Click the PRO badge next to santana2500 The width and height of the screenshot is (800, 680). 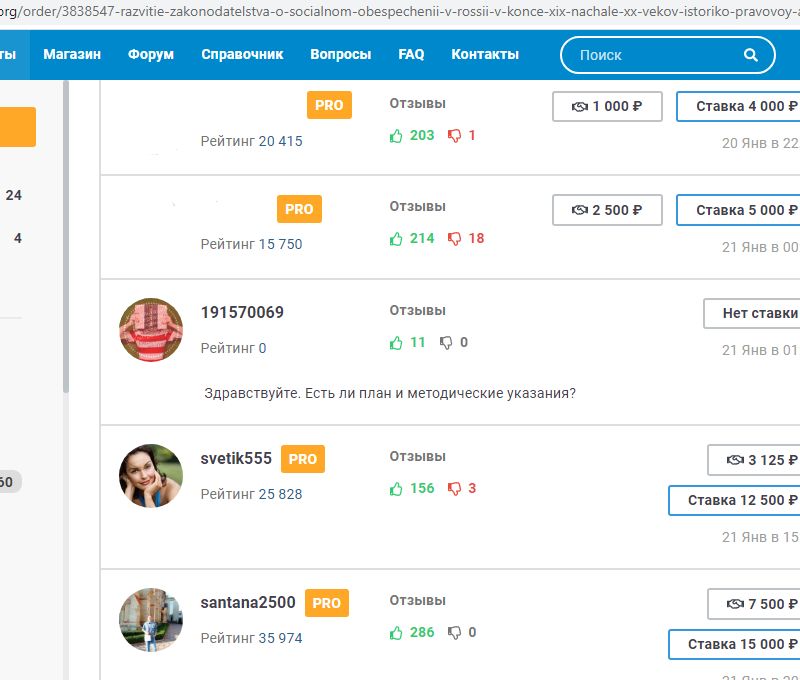click(326, 603)
